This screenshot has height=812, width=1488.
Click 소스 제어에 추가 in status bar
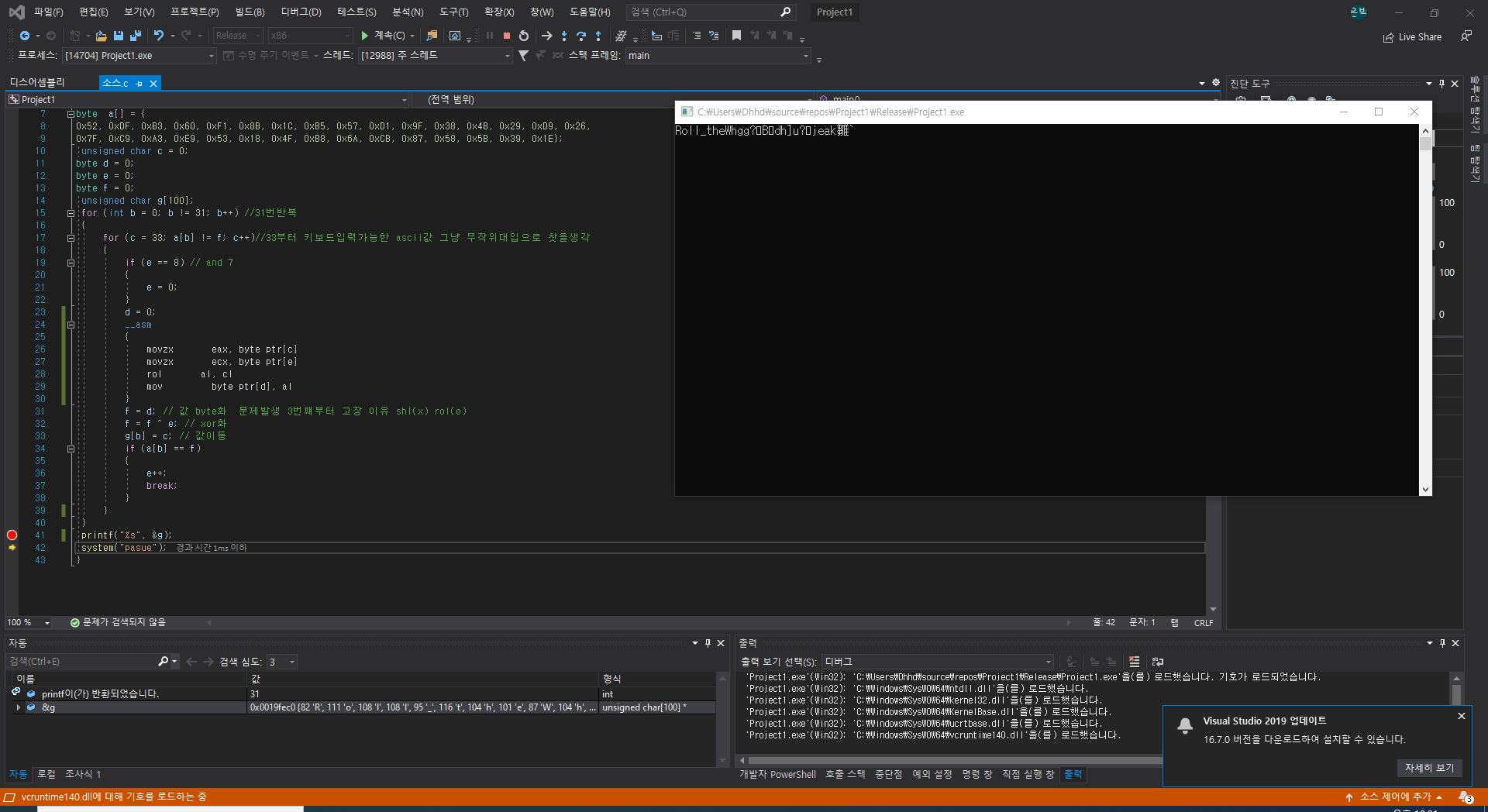pos(1394,797)
